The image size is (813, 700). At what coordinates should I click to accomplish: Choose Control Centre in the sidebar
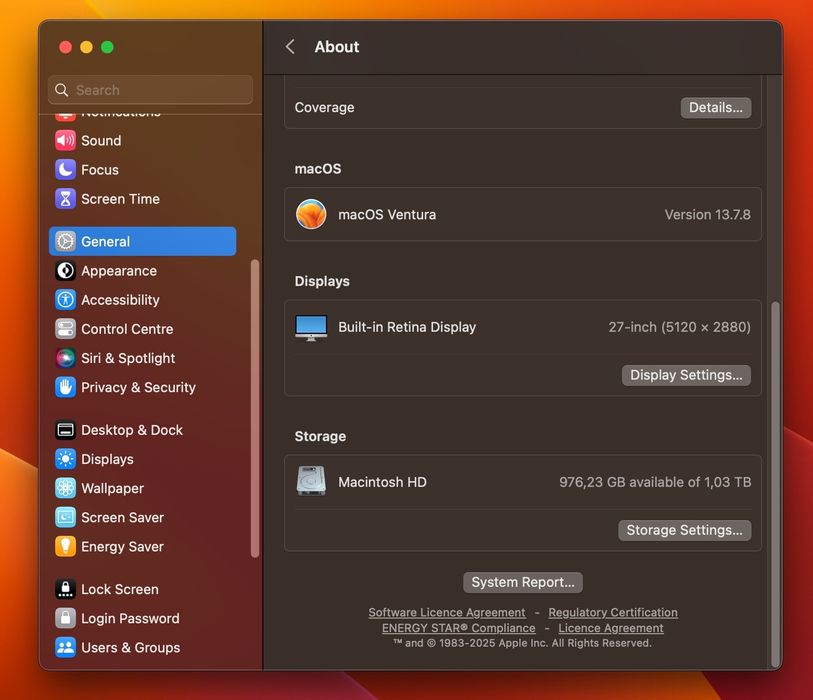tap(143, 329)
